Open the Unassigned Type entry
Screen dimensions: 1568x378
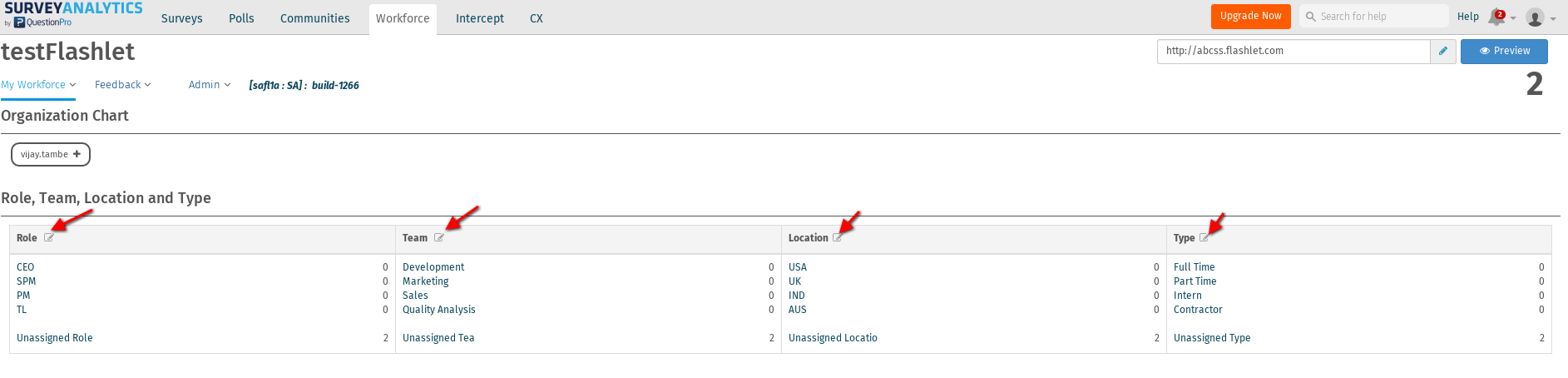point(1212,338)
